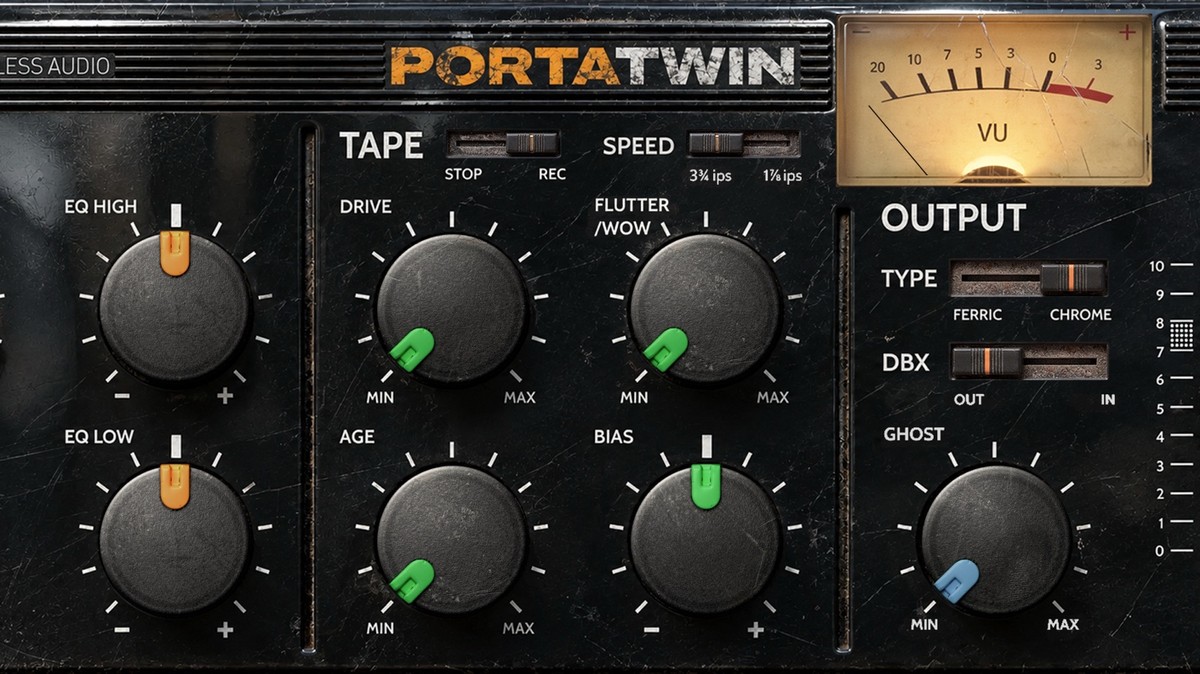The image size is (1200, 674).
Task: Click the AGE knob
Action: tap(451, 539)
